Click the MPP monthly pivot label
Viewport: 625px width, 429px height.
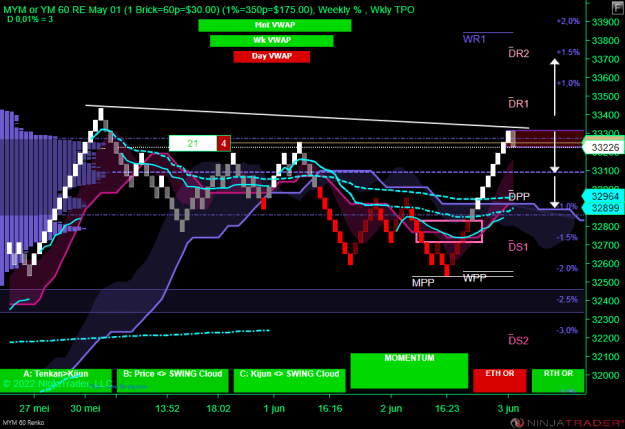click(423, 283)
